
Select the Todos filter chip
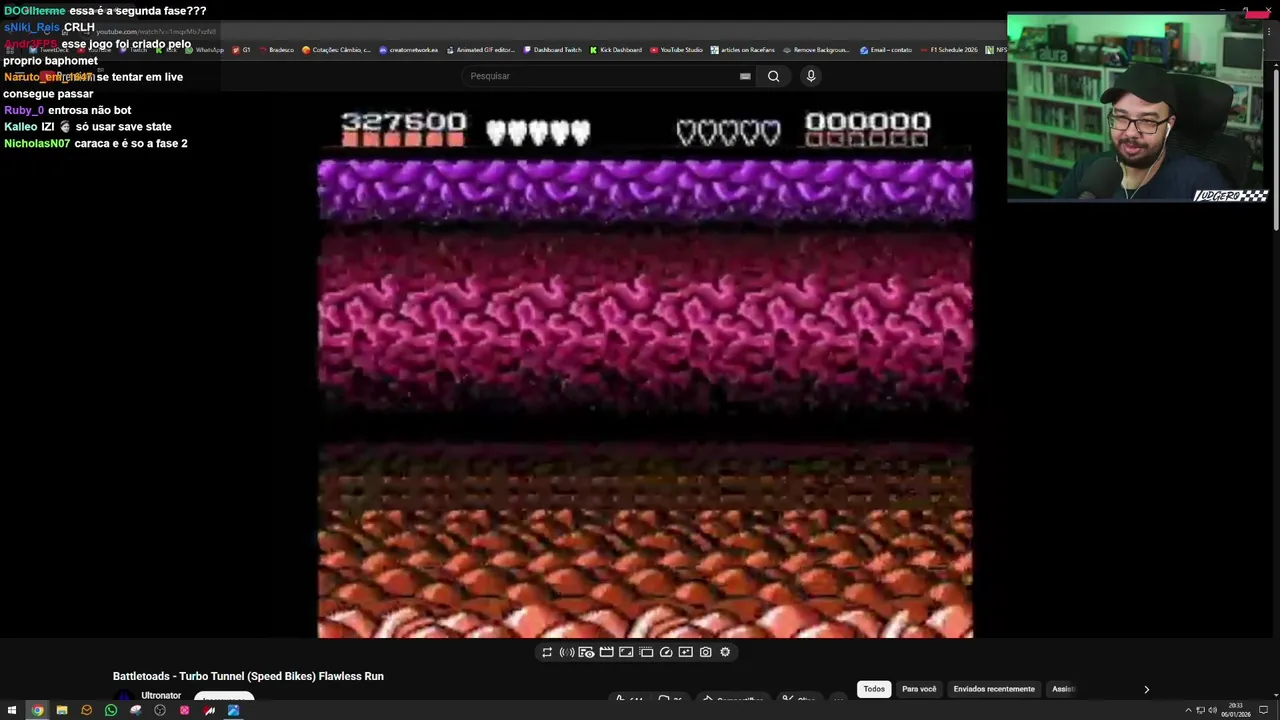(x=874, y=689)
